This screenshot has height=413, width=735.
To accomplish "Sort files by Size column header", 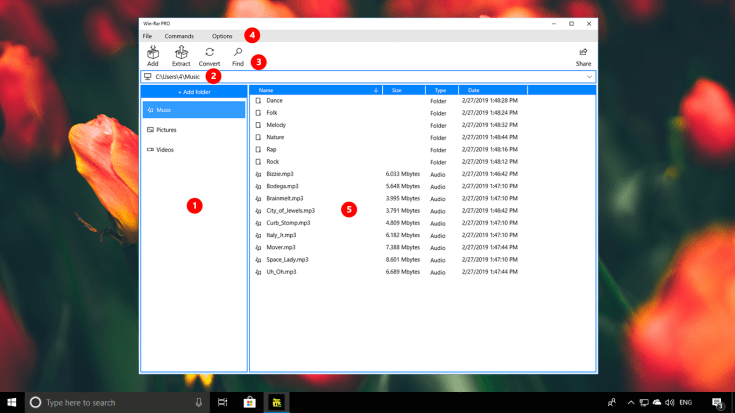I will [x=397, y=90].
